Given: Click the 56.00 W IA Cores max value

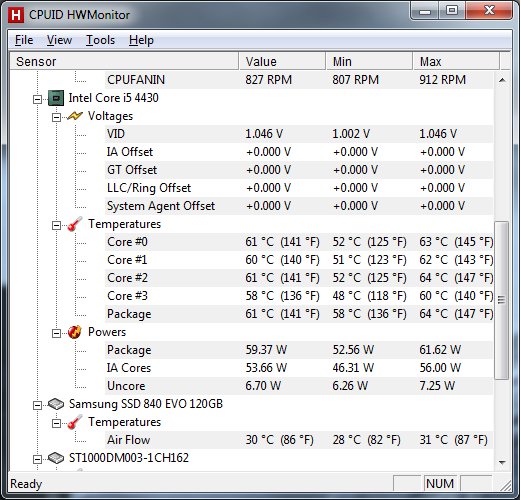Looking at the screenshot, I should pyautogui.click(x=440, y=368).
